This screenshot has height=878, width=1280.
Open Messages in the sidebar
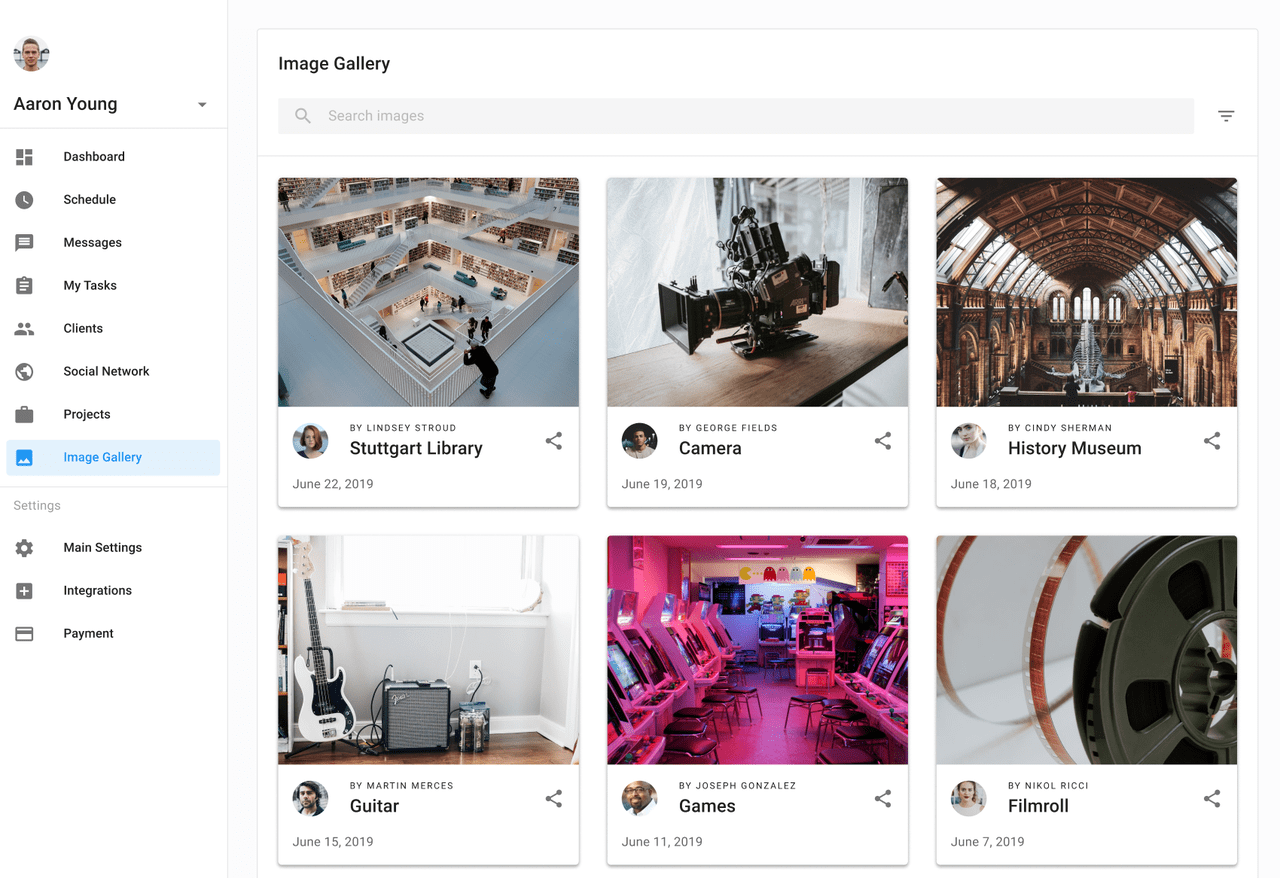coord(113,243)
